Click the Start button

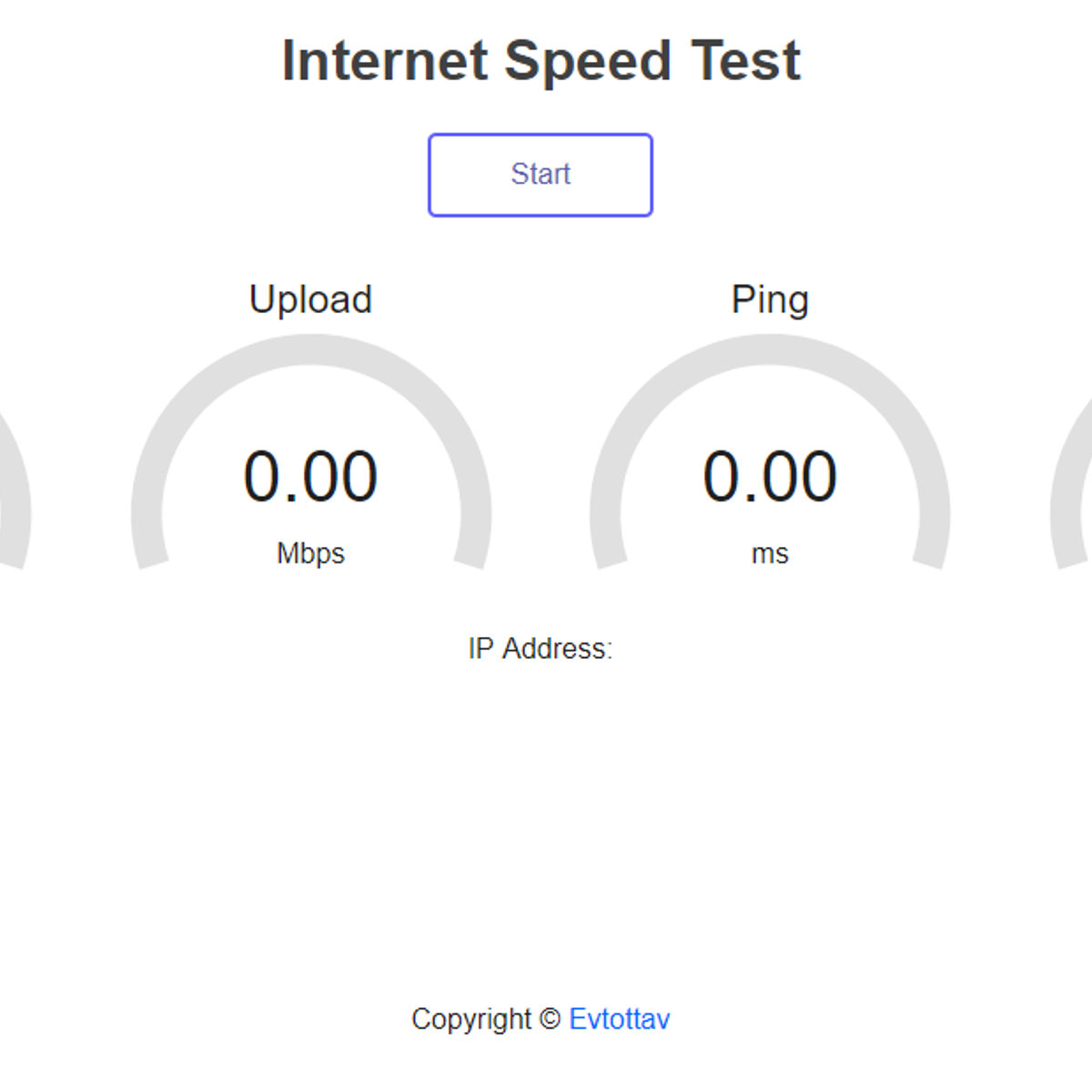pyautogui.click(x=541, y=175)
